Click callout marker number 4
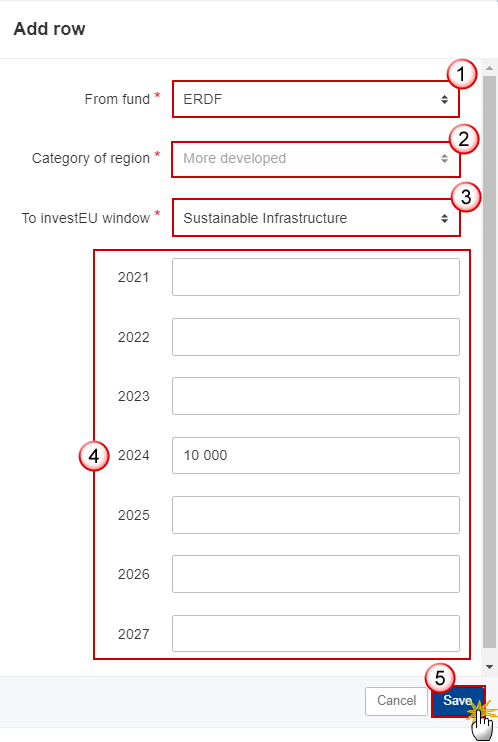Screen dimensions: 498x742 tap(94, 456)
